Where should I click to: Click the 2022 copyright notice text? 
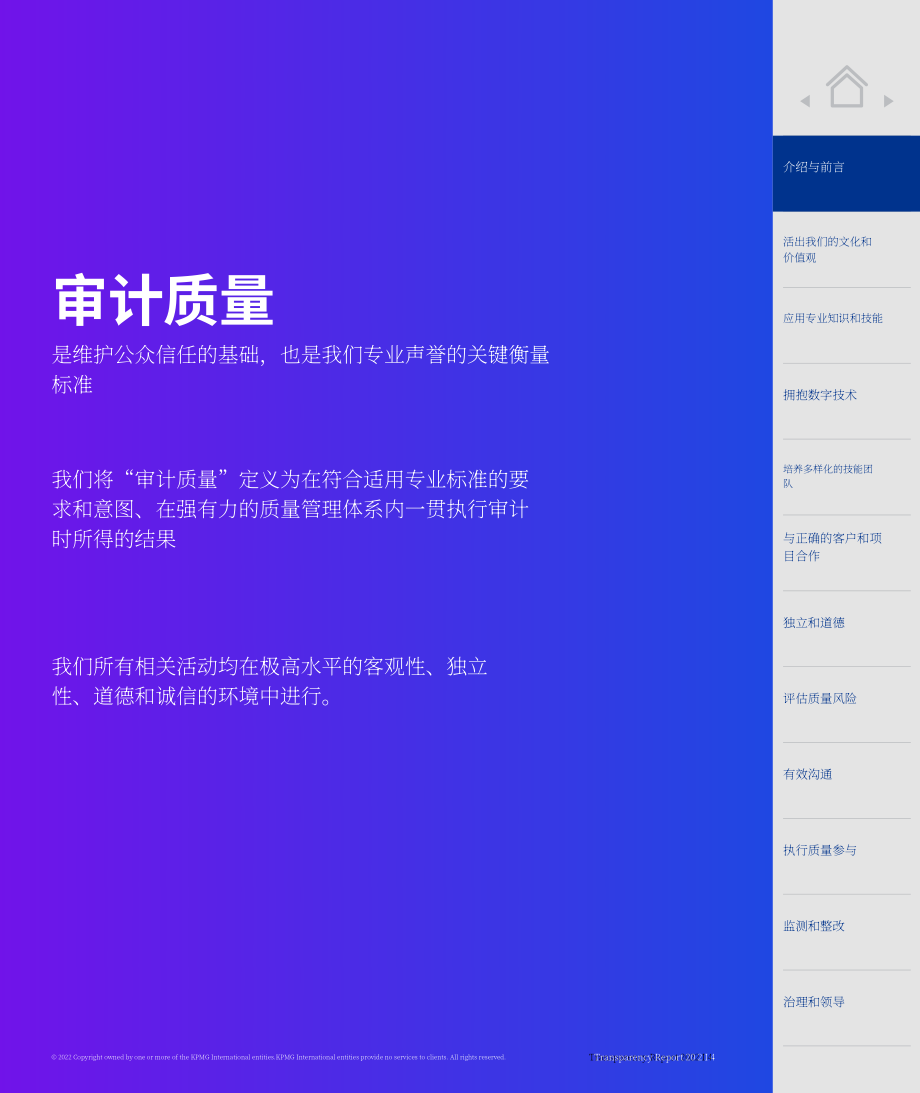pyautogui.click(x=278, y=1057)
